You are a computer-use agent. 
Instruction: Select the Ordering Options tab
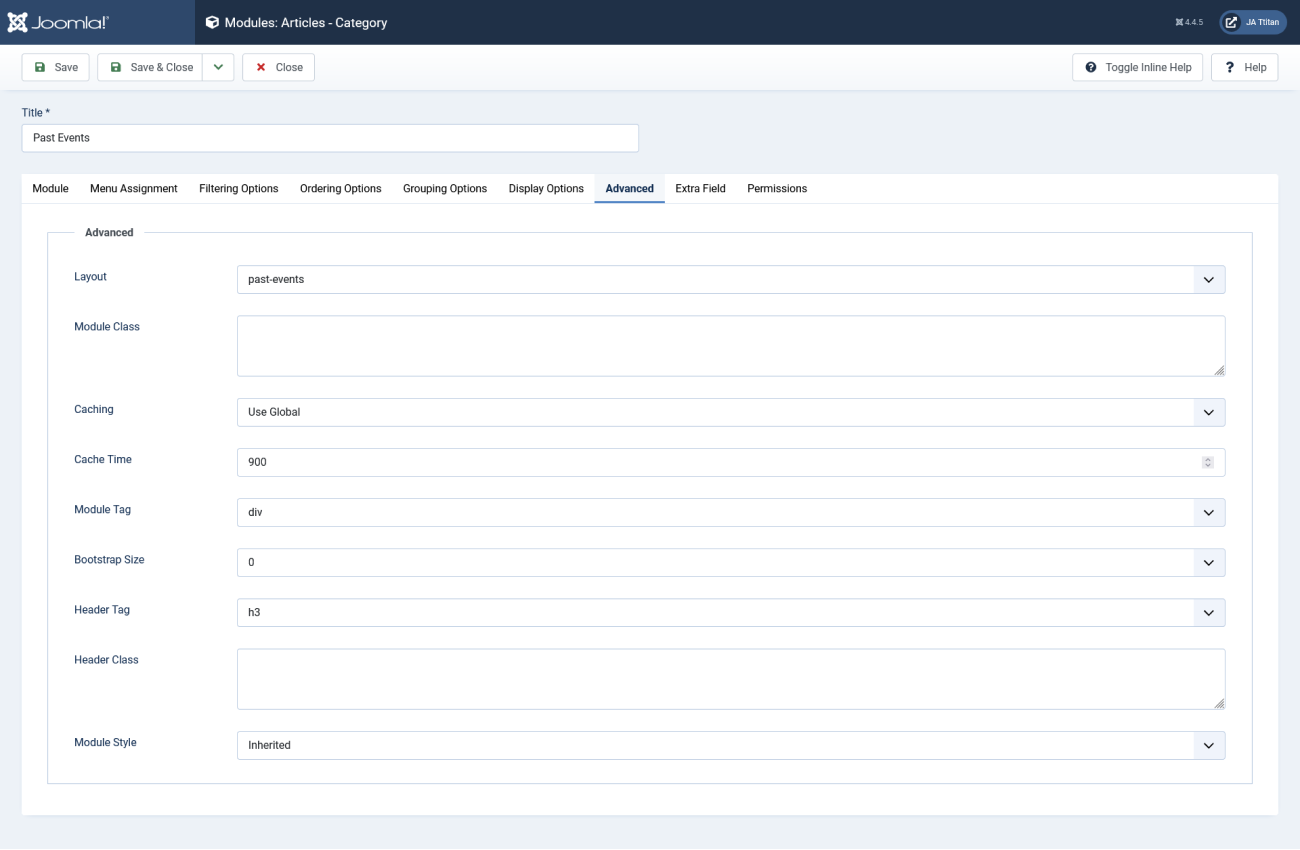coord(341,188)
